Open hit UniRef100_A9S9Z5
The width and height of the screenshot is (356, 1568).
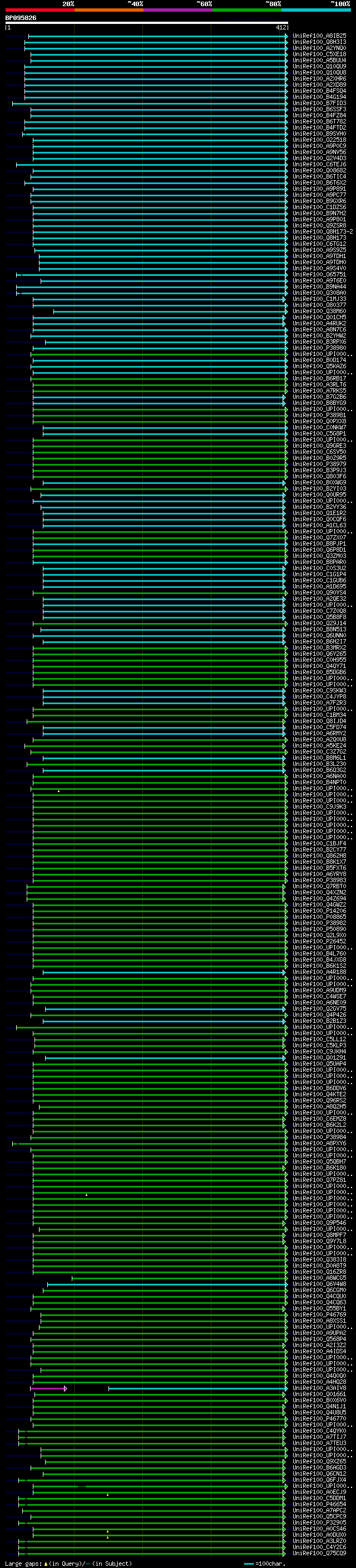click(x=319, y=250)
